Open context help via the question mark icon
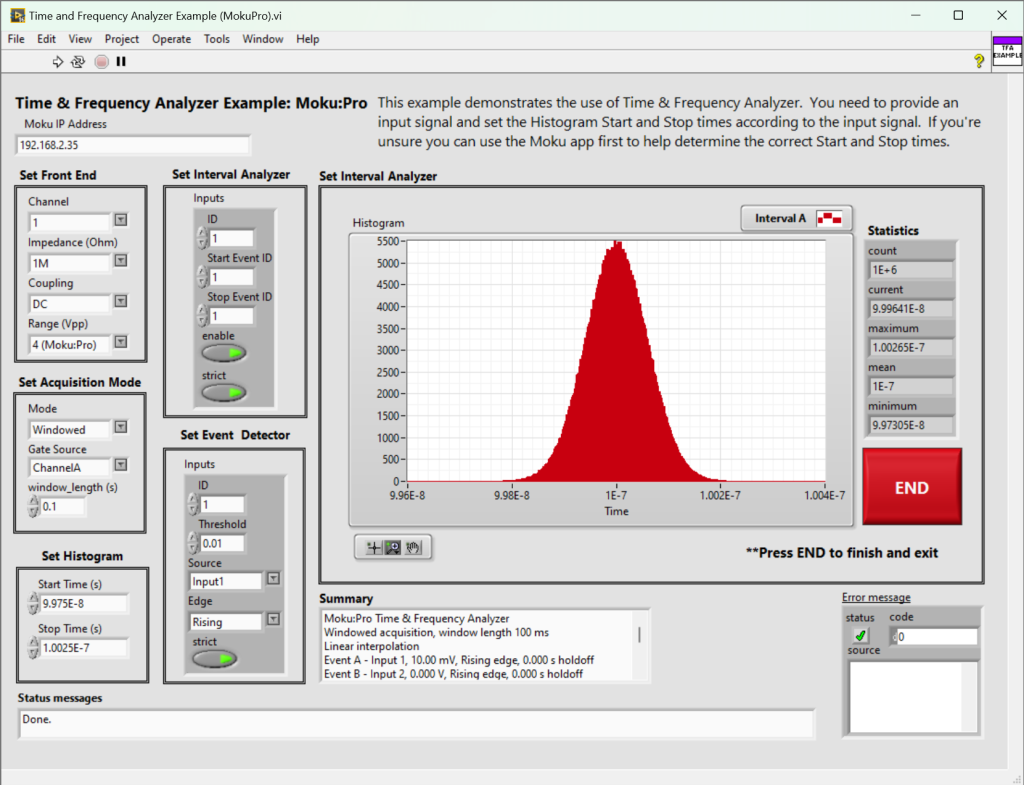1024x785 pixels. coord(979,61)
